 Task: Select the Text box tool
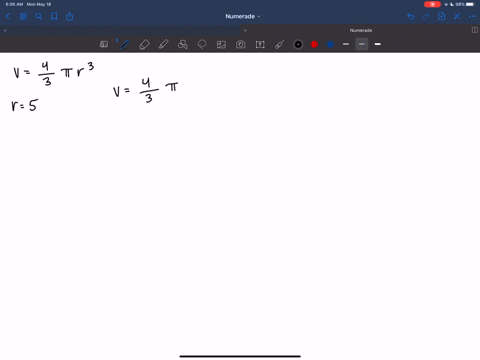point(260,44)
